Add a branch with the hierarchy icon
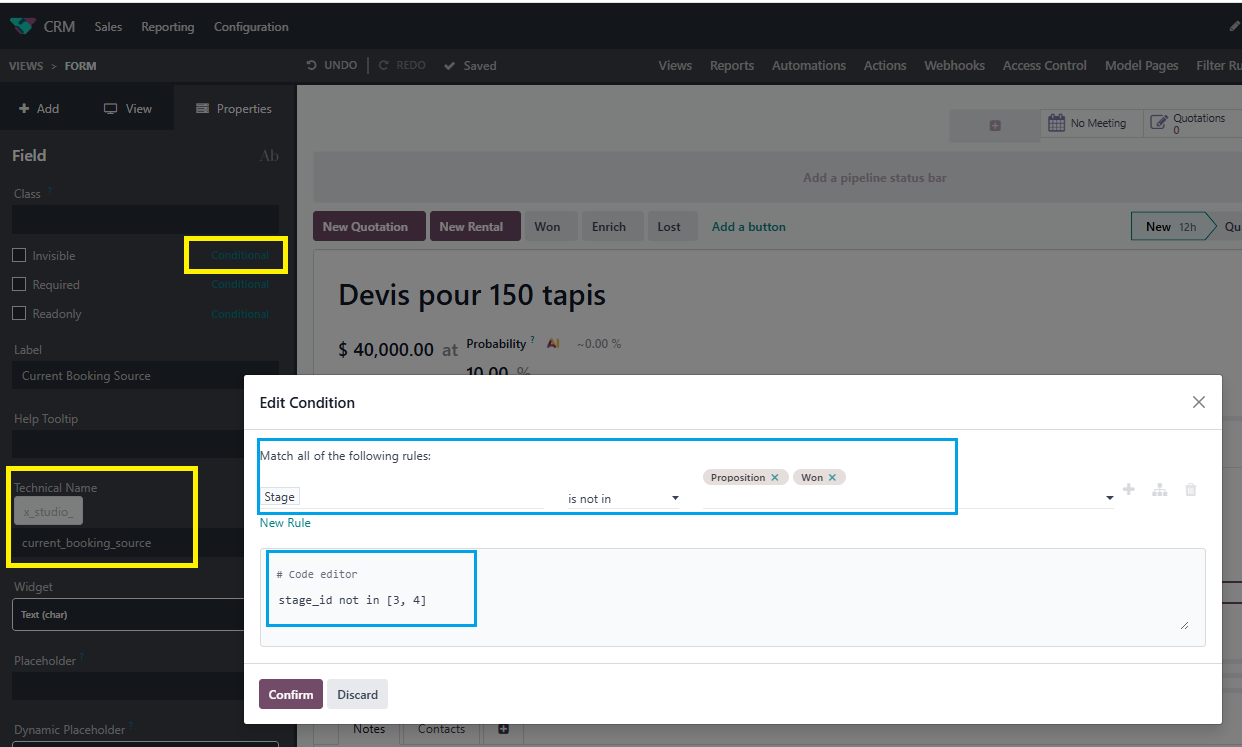Screen dimensions: 1242x747 click(x=1159, y=490)
